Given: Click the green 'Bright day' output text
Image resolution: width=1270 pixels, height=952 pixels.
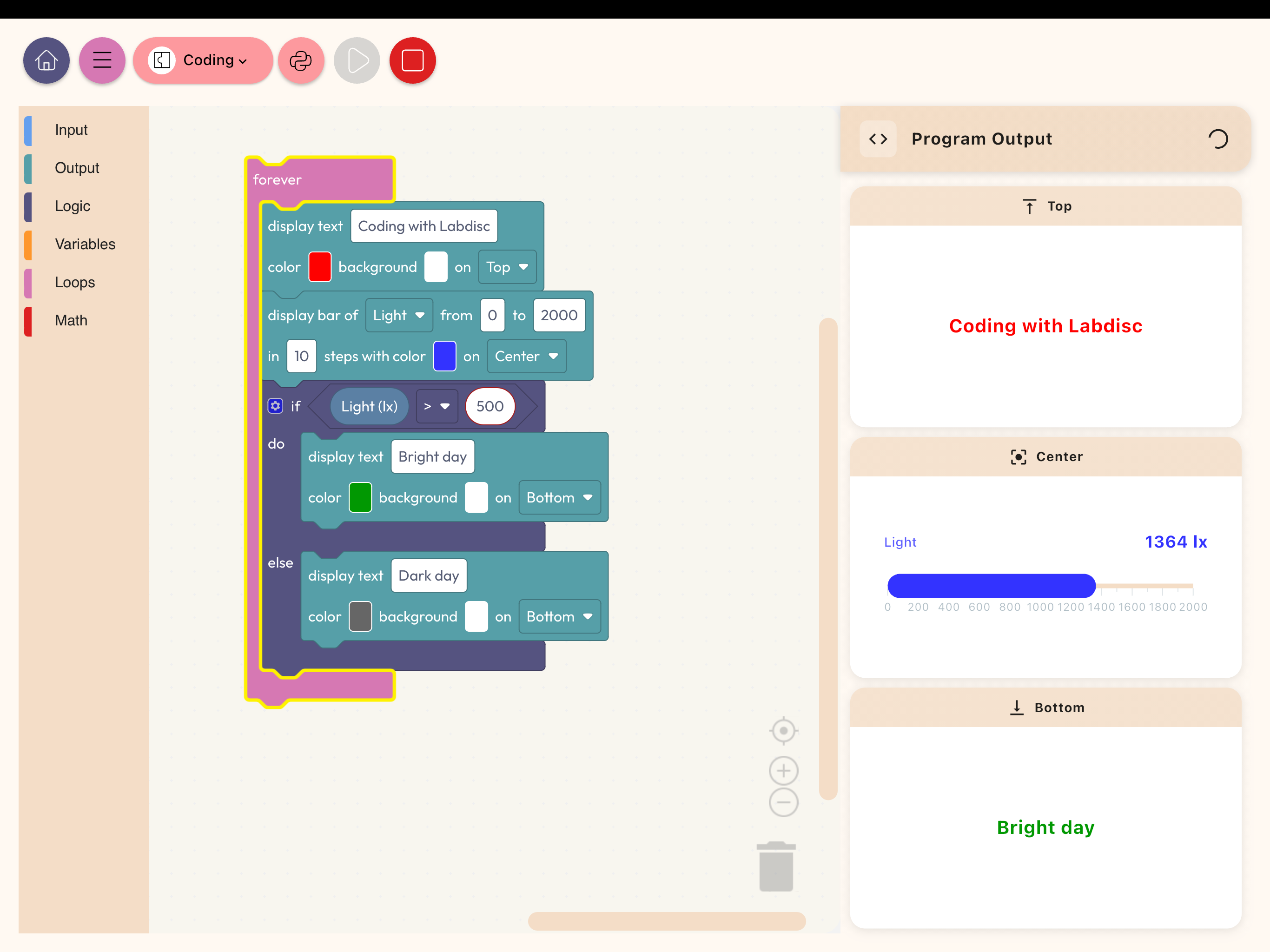Looking at the screenshot, I should 1045,827.
